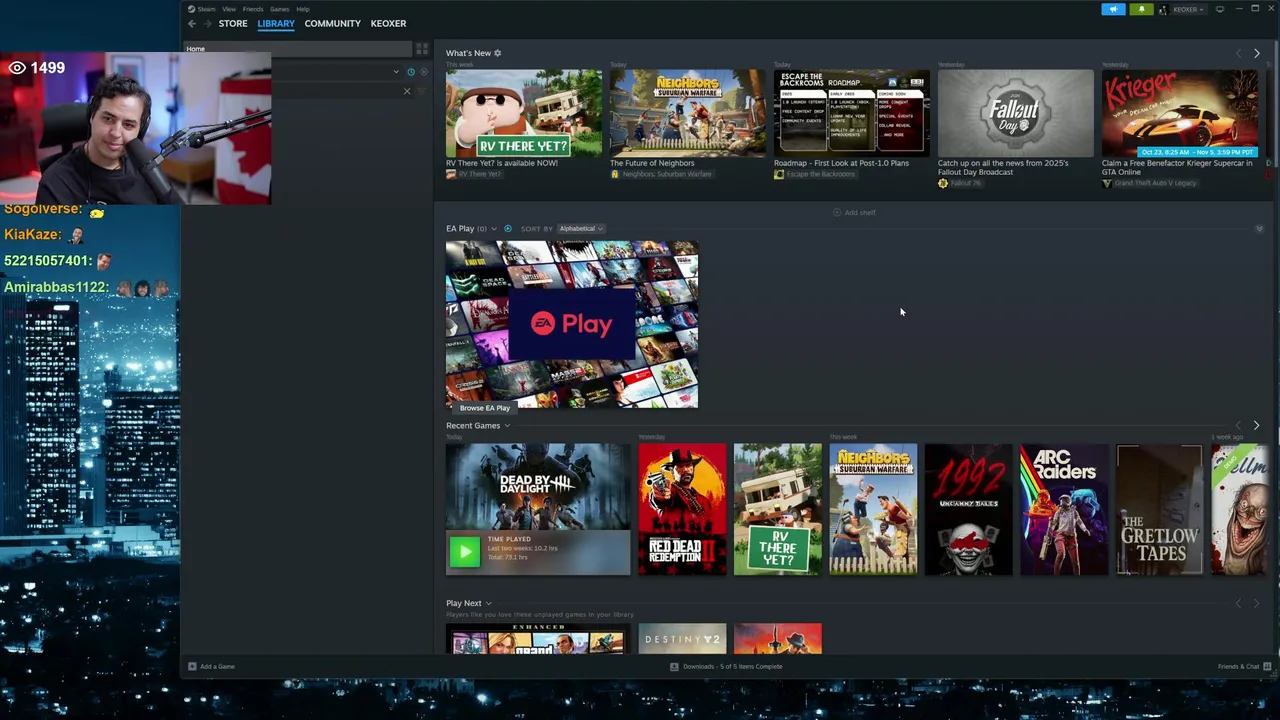Click the Browse EA Play link
This screenshot has width=1280, height=720.
coord(484,408)
